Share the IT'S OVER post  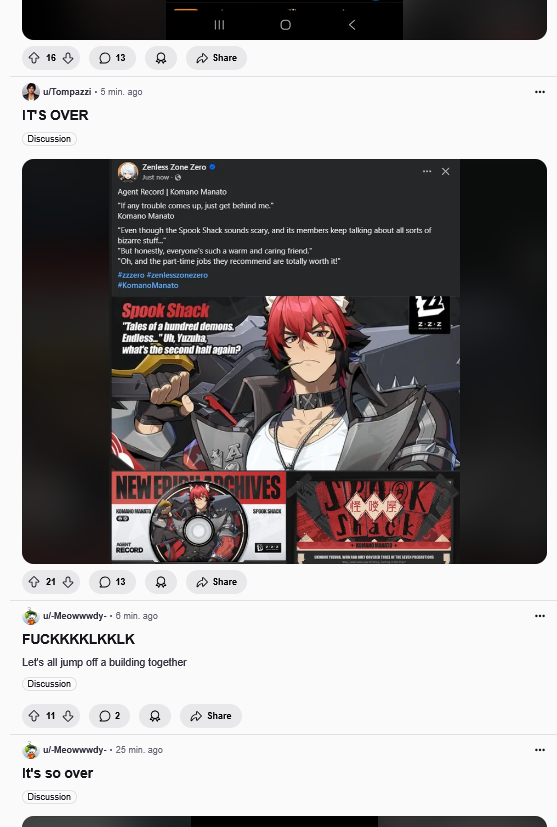pyautogui.click(x=216, y=582)
